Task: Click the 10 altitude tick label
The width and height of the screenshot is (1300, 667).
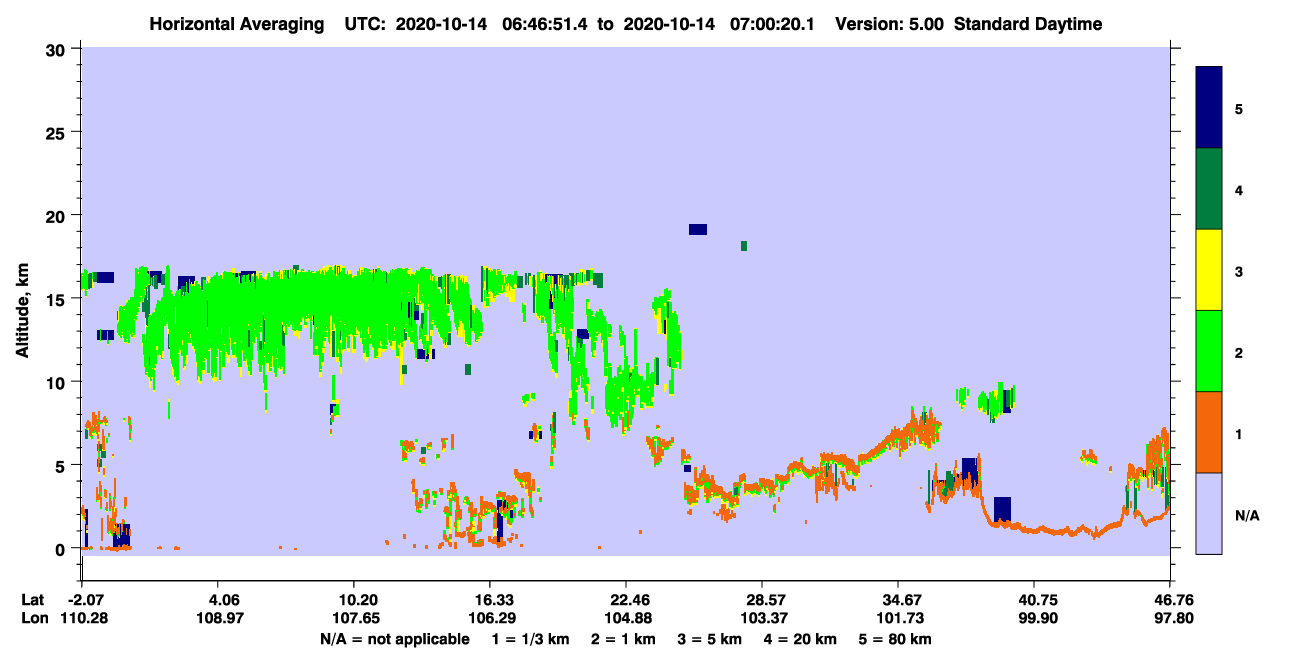Action: point(58,382)
